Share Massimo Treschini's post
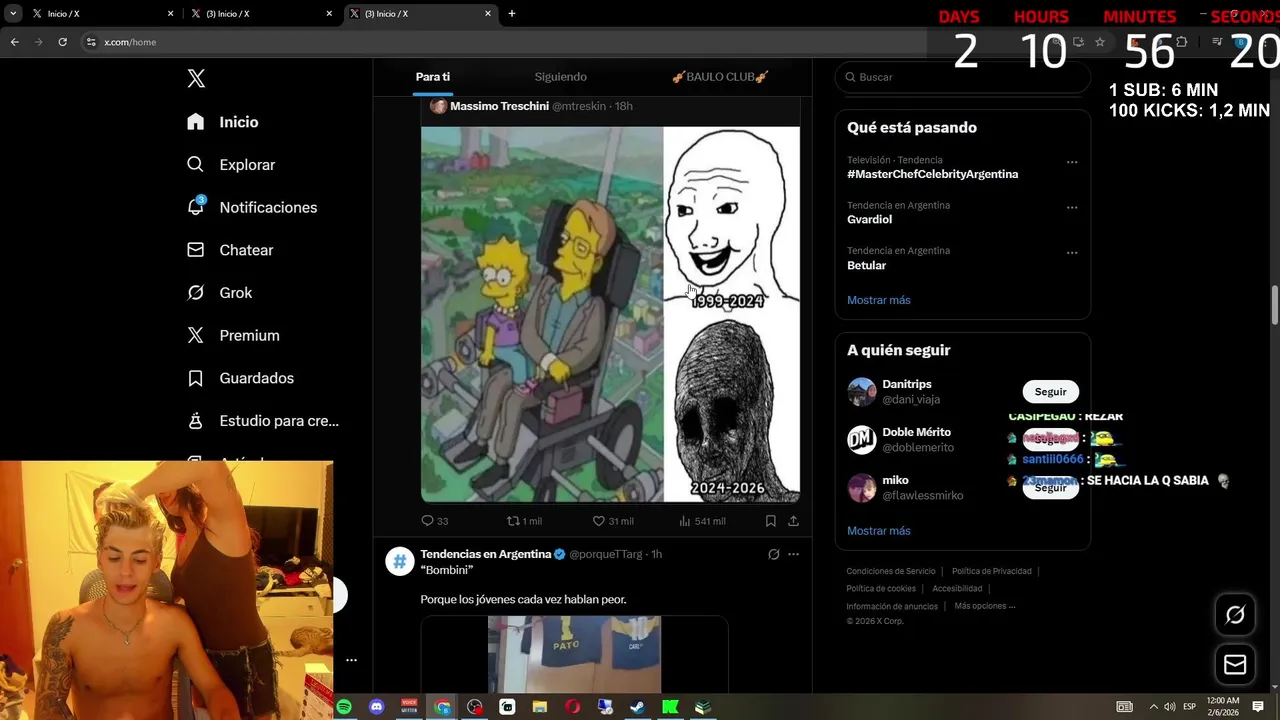The image size is (1280, 720). [x=793, y=521]
